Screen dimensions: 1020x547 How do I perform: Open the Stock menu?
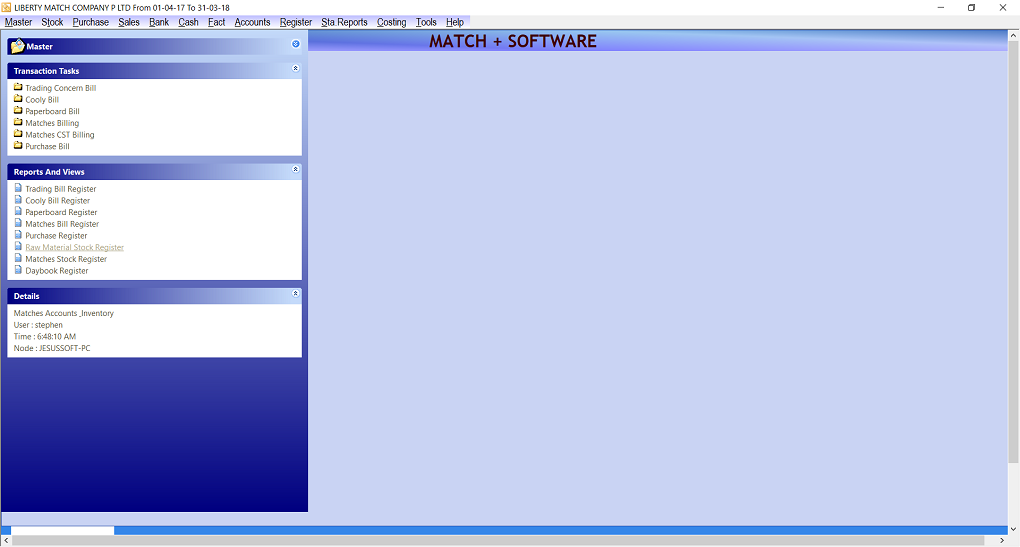[x=52, y=22]
